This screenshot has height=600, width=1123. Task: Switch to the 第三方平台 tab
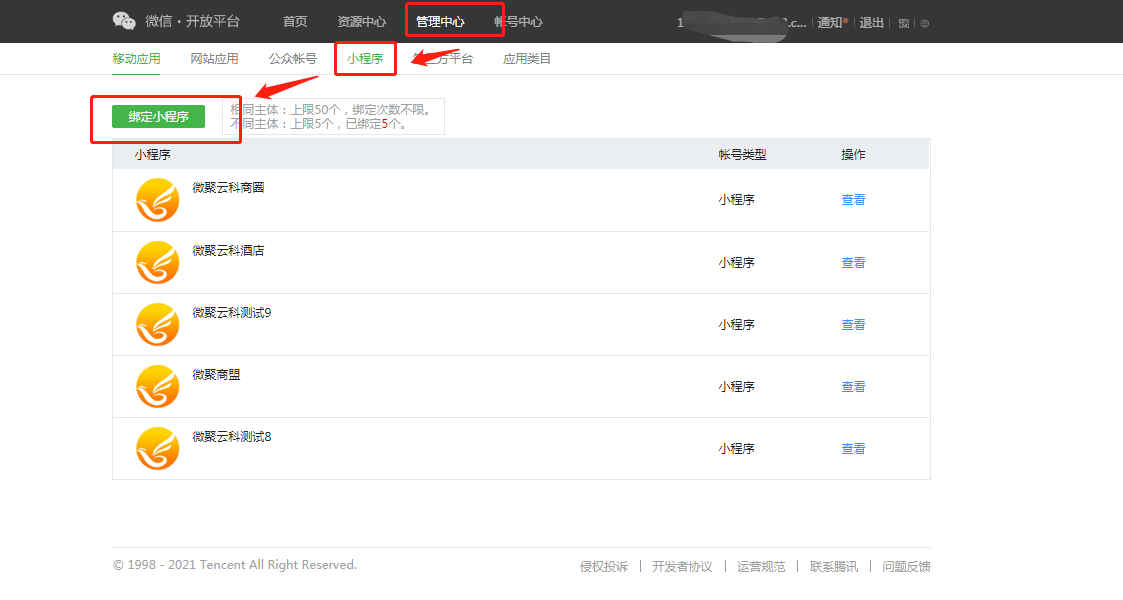[443, 59]
